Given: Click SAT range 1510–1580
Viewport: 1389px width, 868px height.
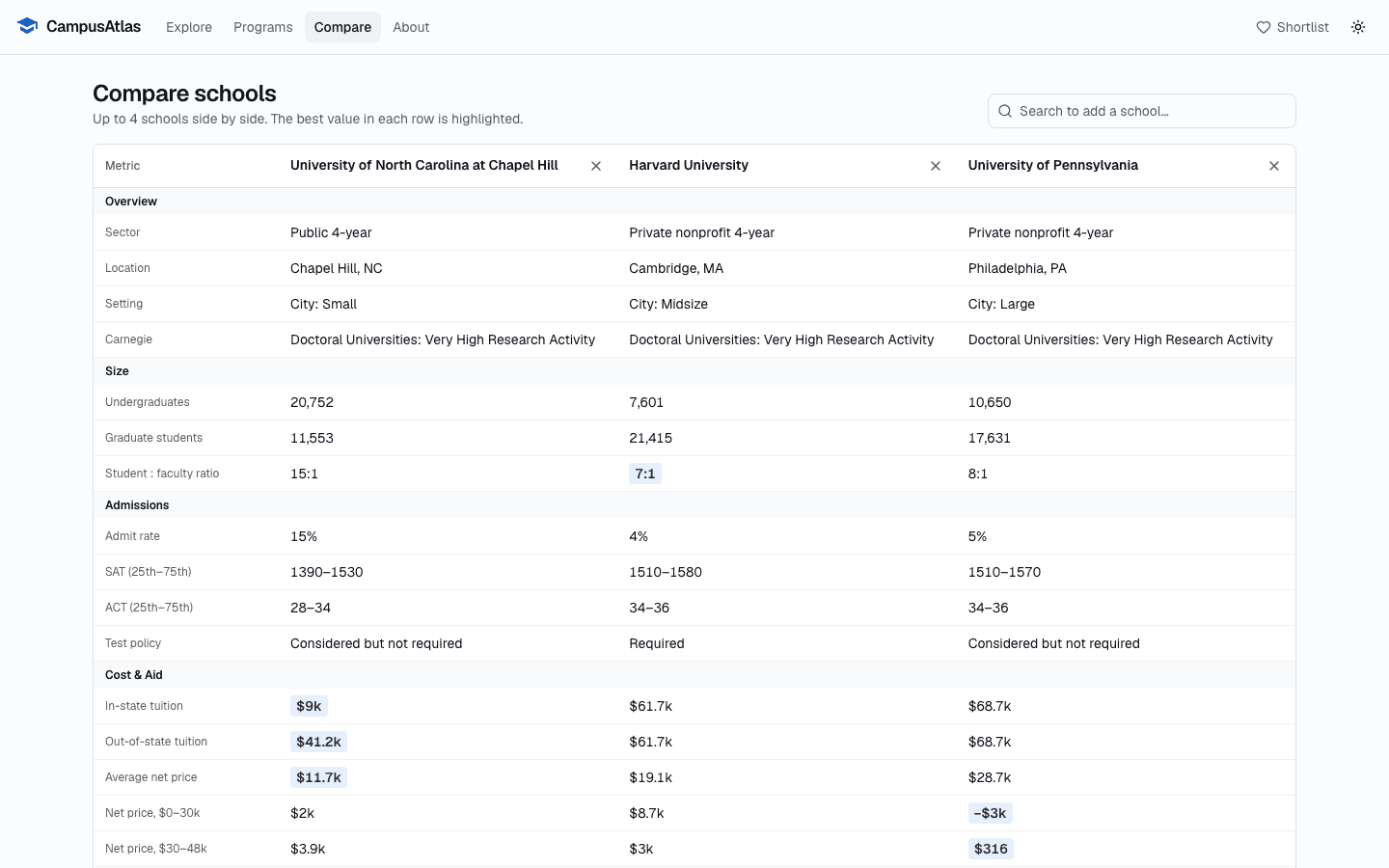Looking at the screenshot, I should tap(666, 572).
